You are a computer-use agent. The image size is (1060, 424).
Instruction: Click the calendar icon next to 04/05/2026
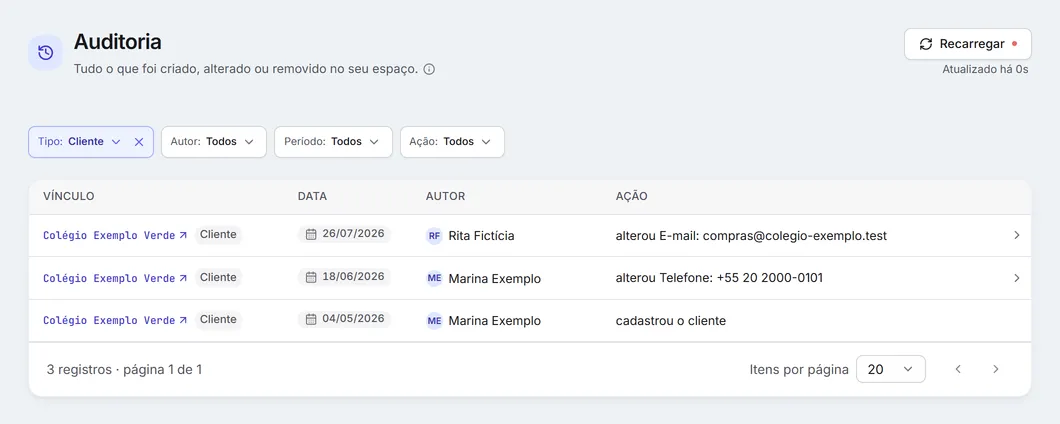[311, 319]
